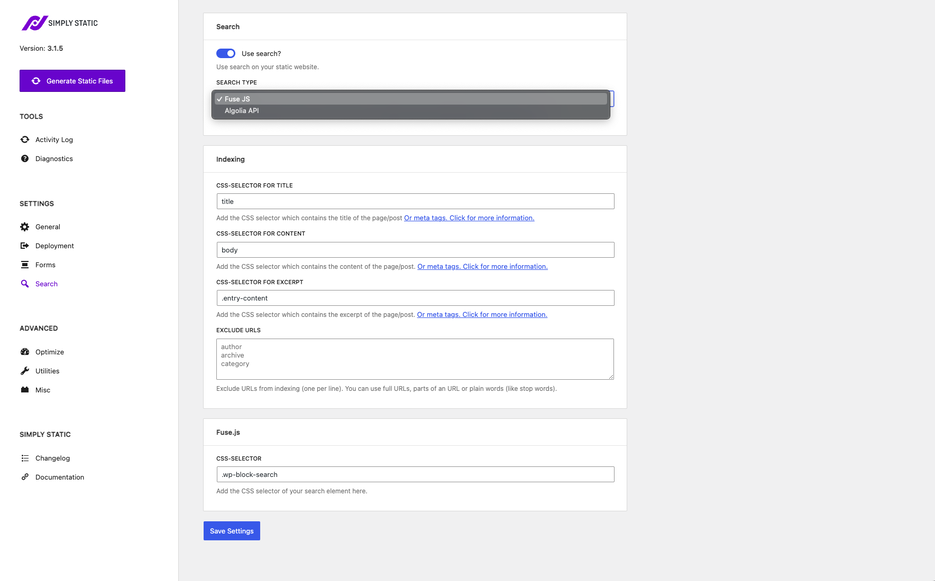Open the Search Type dropdown

coord(413,98)
